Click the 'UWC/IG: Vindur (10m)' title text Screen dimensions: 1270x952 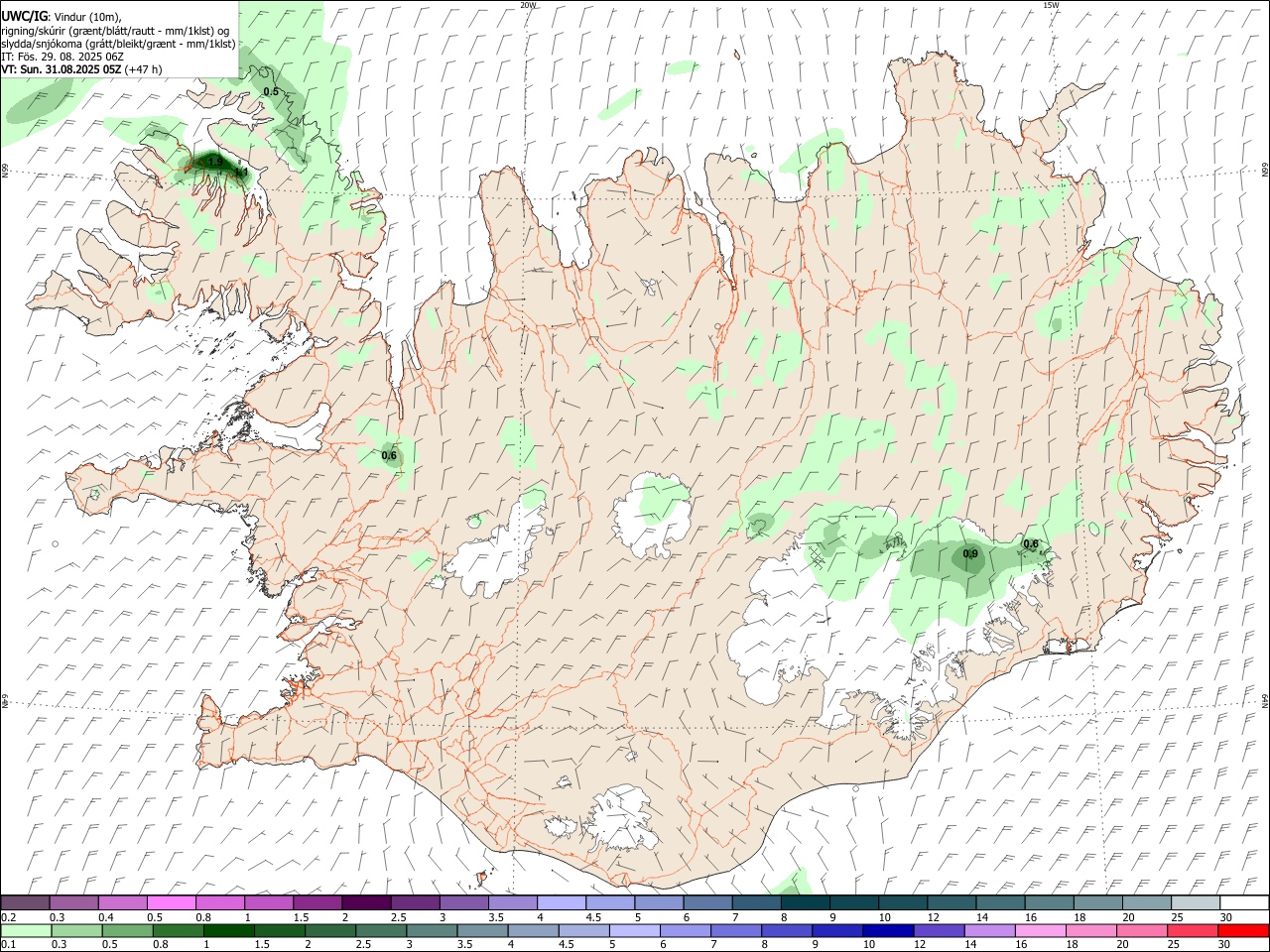click(x=60, y=17)
